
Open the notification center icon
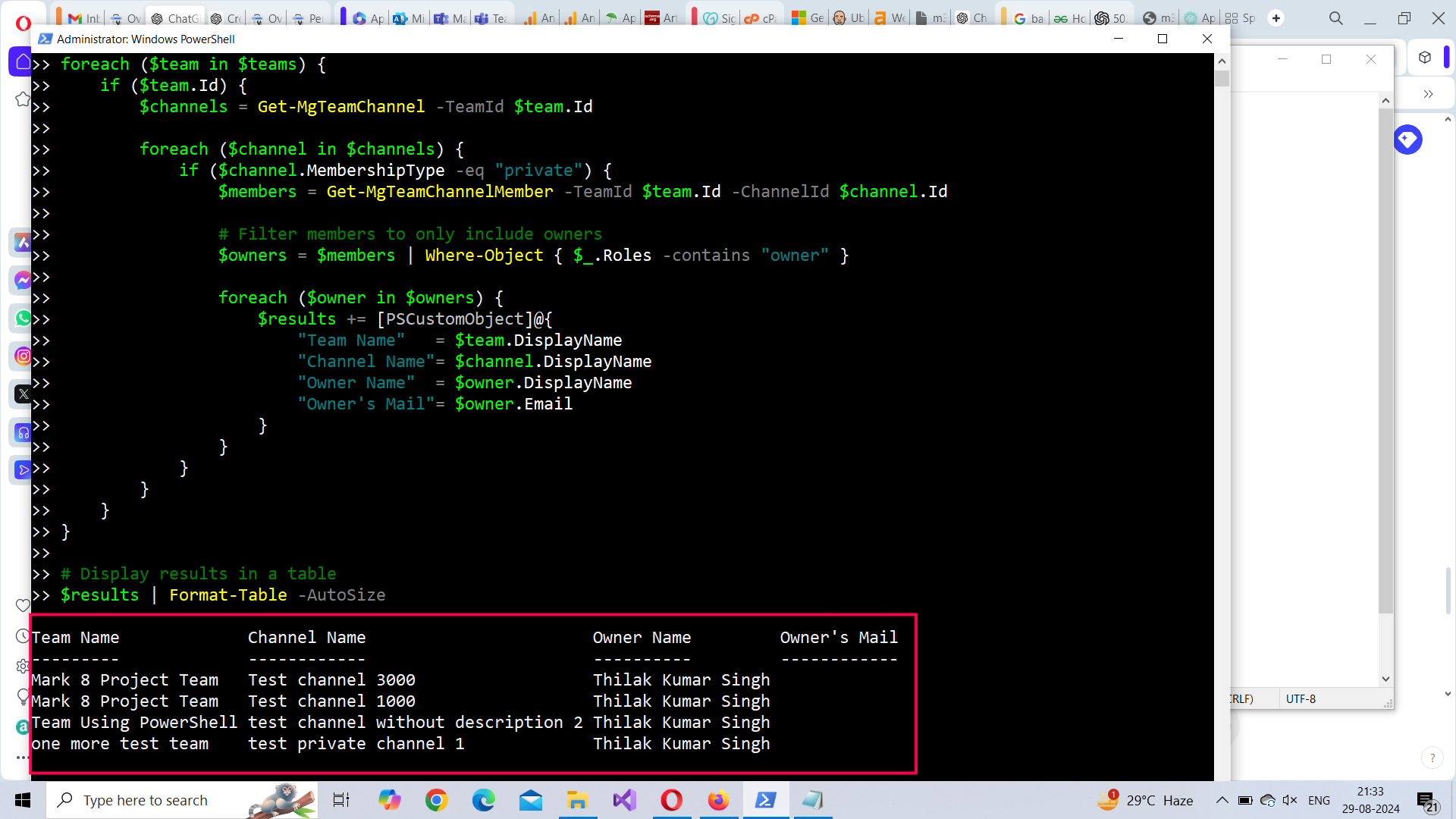pos(1426,801)
